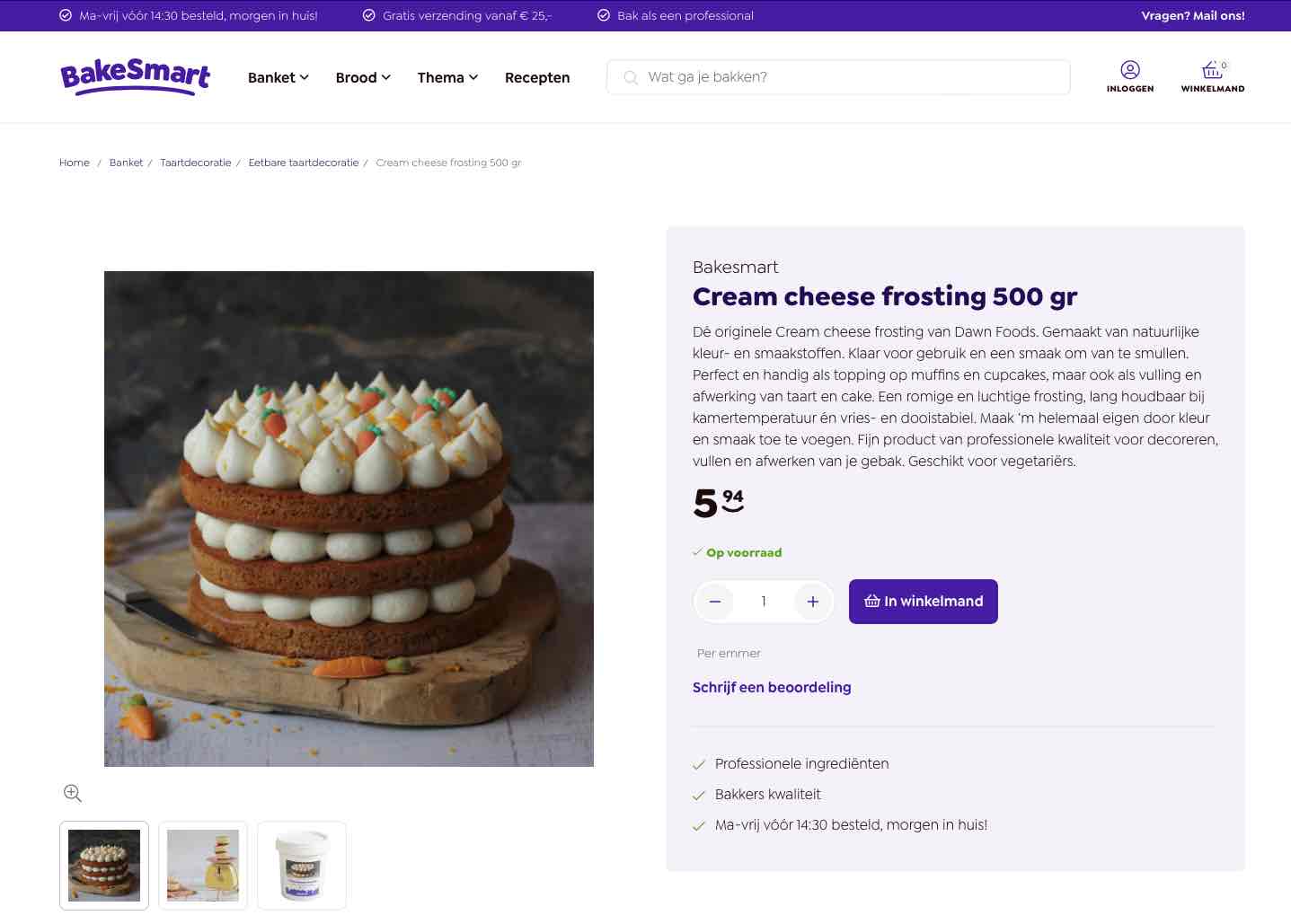This screenshot has width=1291, height=924.
Task: Click the Vragen? Mail ons! link
Action: click(x=1192, y=15)
